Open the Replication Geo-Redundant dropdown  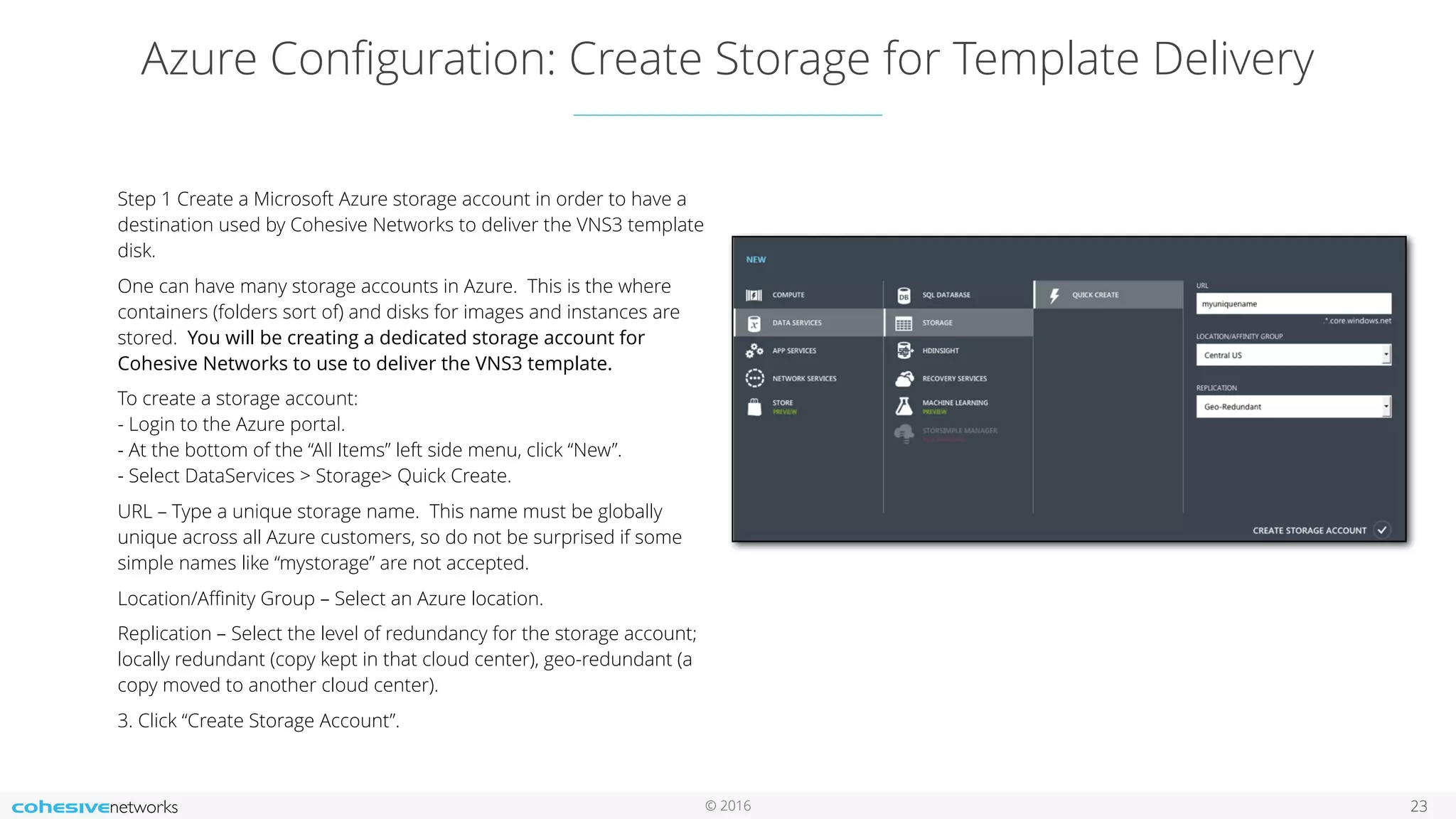[1293, 407]
